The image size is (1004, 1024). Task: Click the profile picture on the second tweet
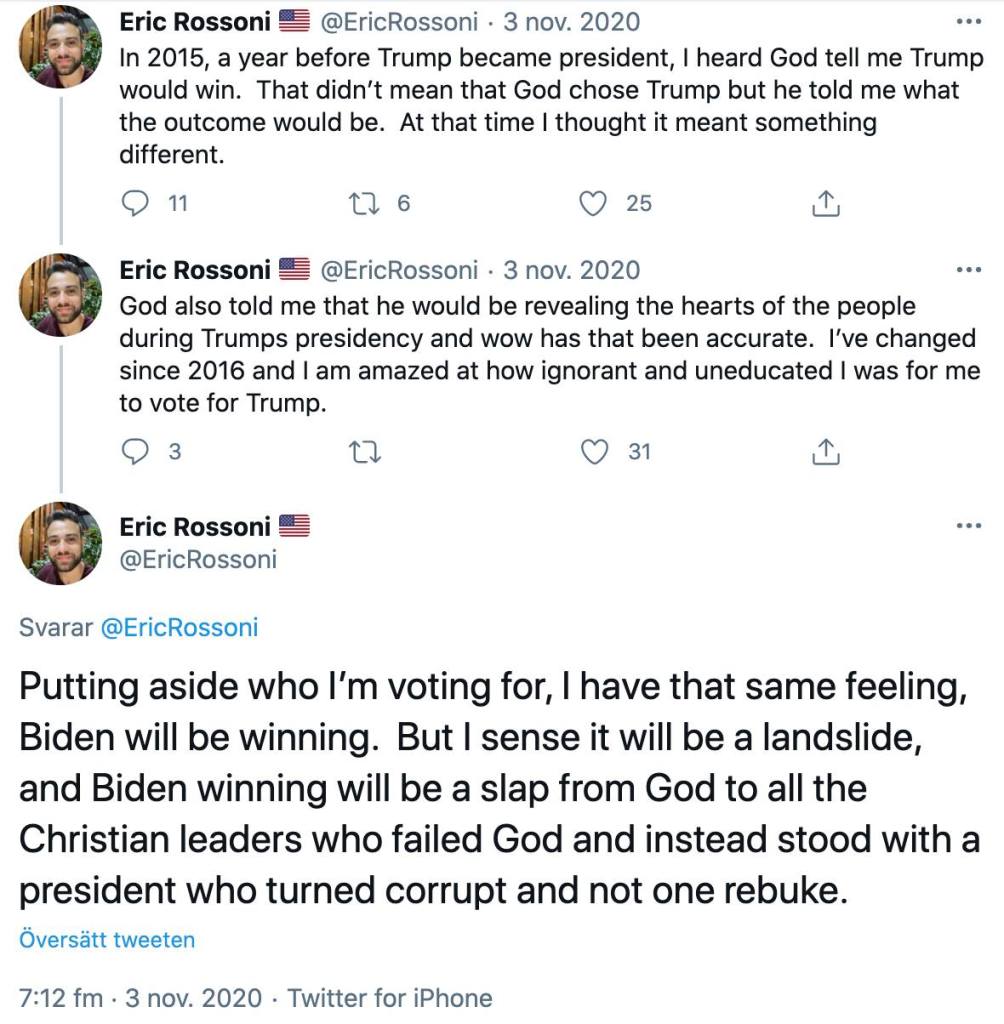(61, 294)
